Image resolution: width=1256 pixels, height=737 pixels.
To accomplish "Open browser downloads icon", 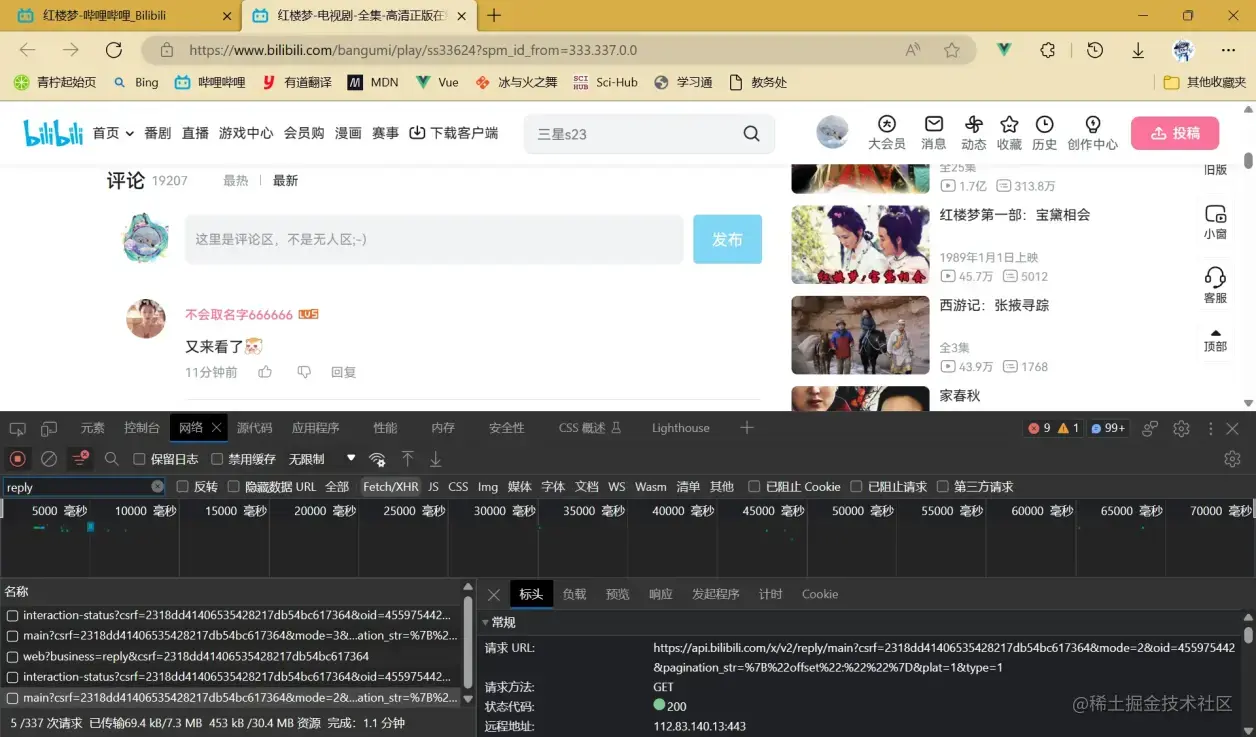I will (1138, 50).
